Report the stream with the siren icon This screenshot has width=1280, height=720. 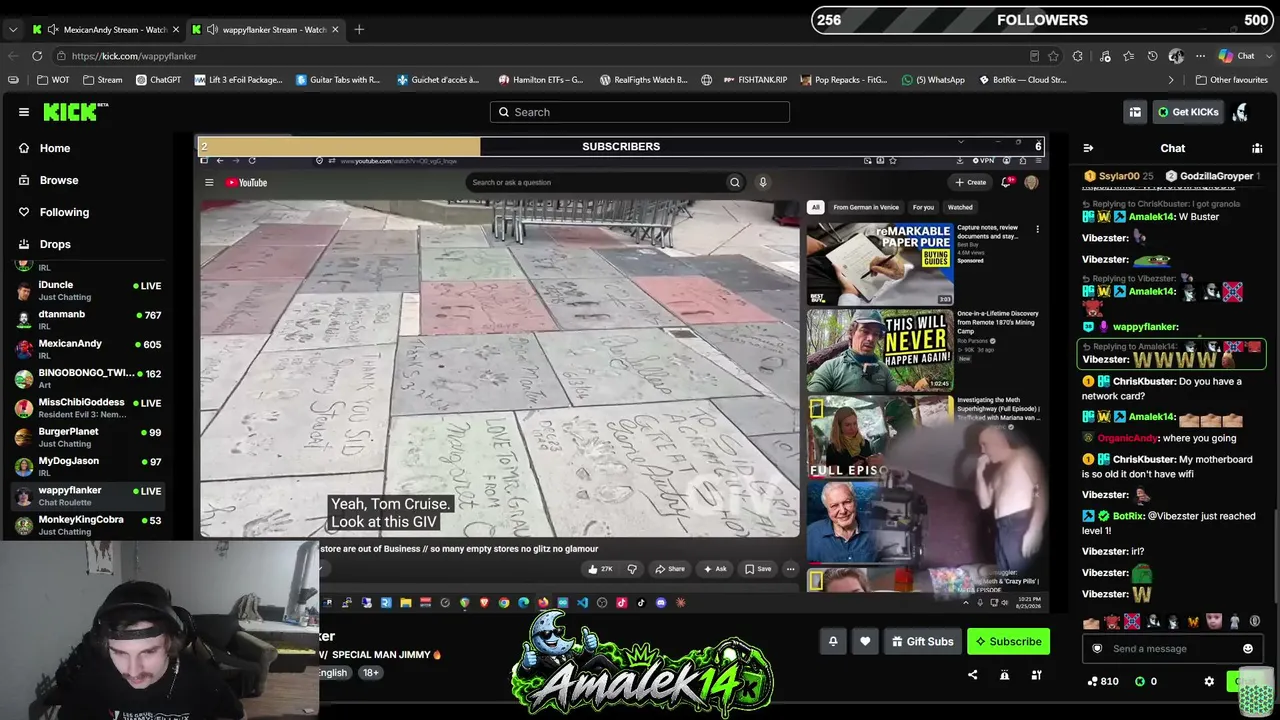pos(1004,675)
